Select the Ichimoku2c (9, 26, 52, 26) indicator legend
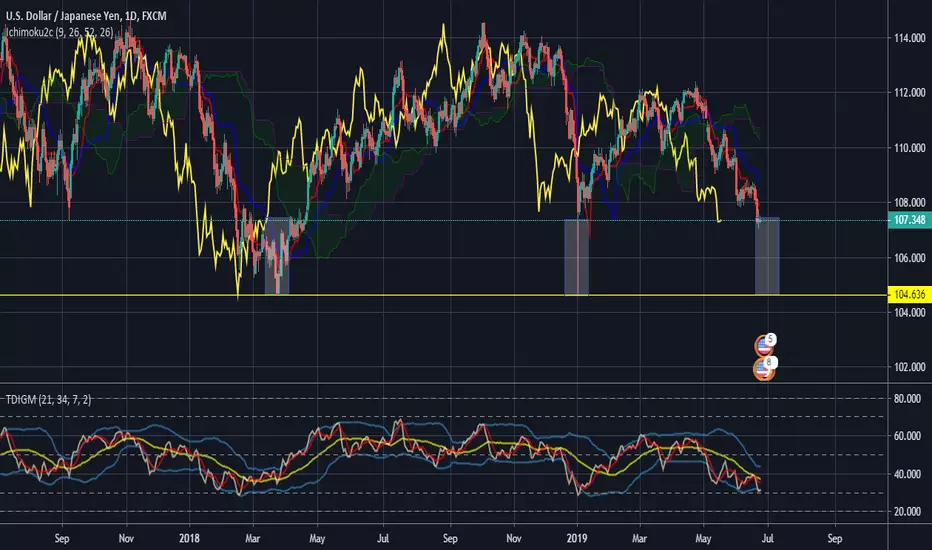Screen dimensions: 932x550 (59, 32)
